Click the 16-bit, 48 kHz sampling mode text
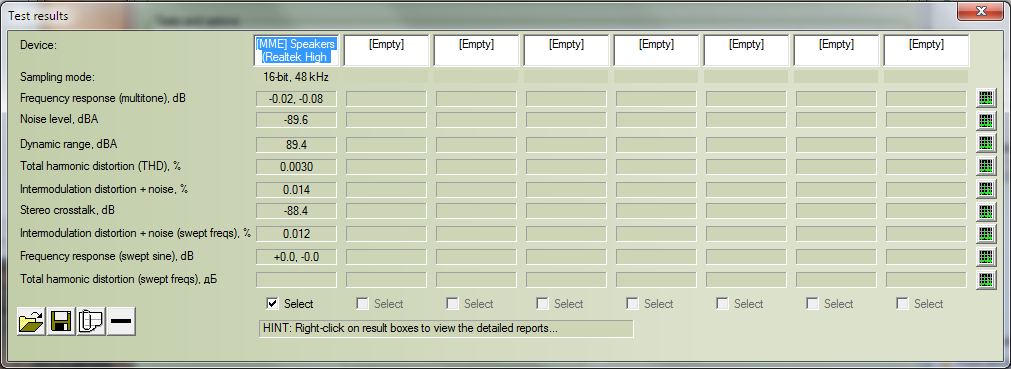Viewport: 1011px width, 369px height. (297, 77)
